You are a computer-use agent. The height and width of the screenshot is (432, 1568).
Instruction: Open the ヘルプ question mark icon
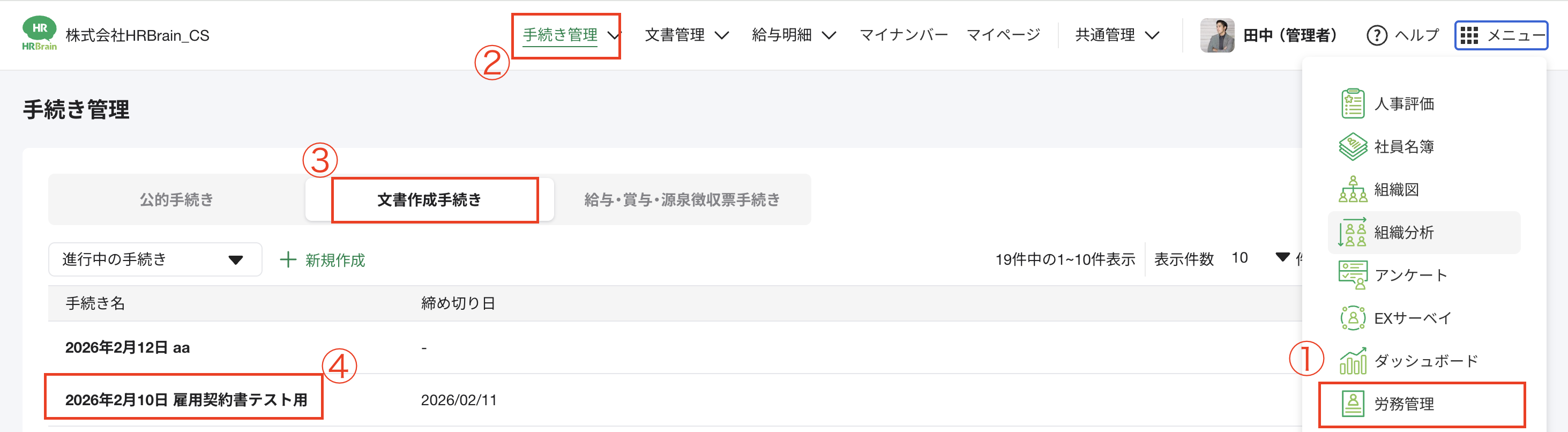click(x=1376, y=35)
